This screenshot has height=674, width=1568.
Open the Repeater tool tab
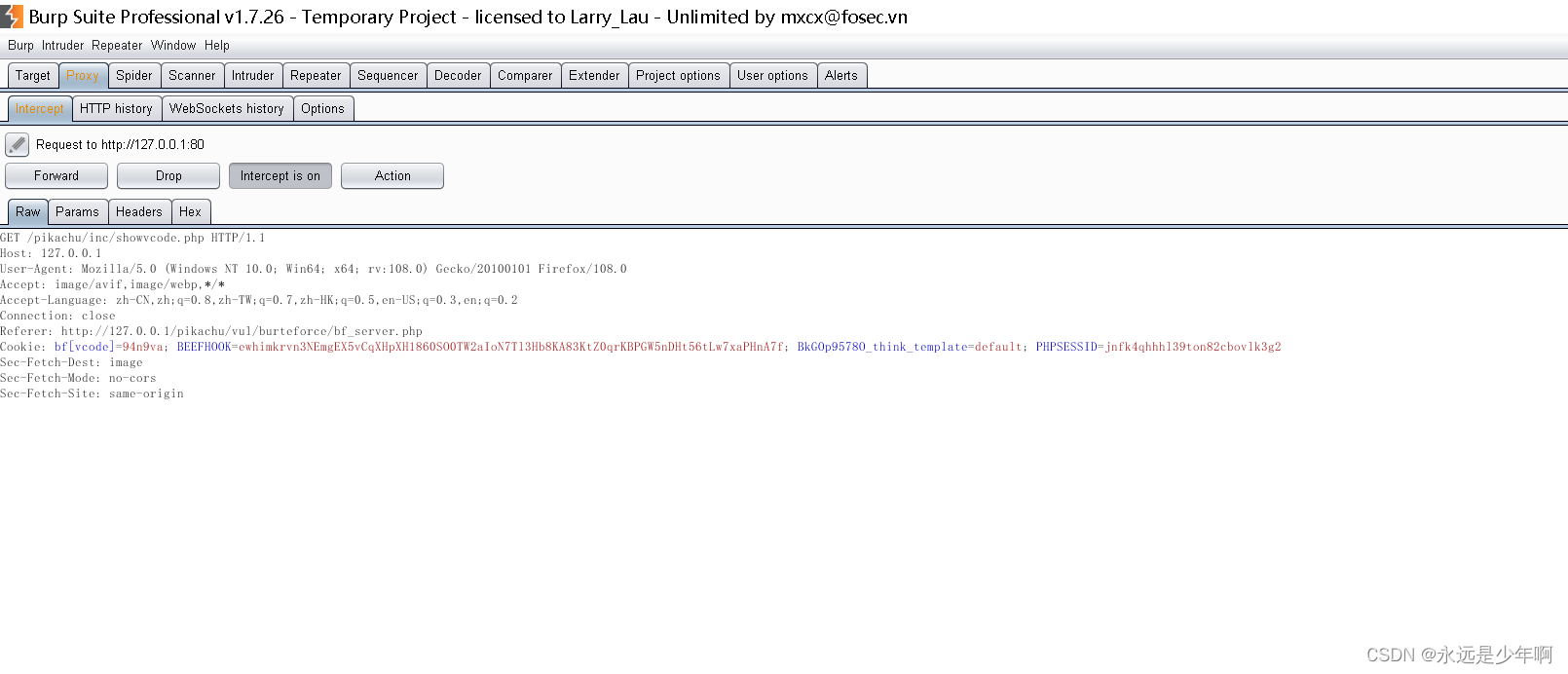(x=316, y=76)
